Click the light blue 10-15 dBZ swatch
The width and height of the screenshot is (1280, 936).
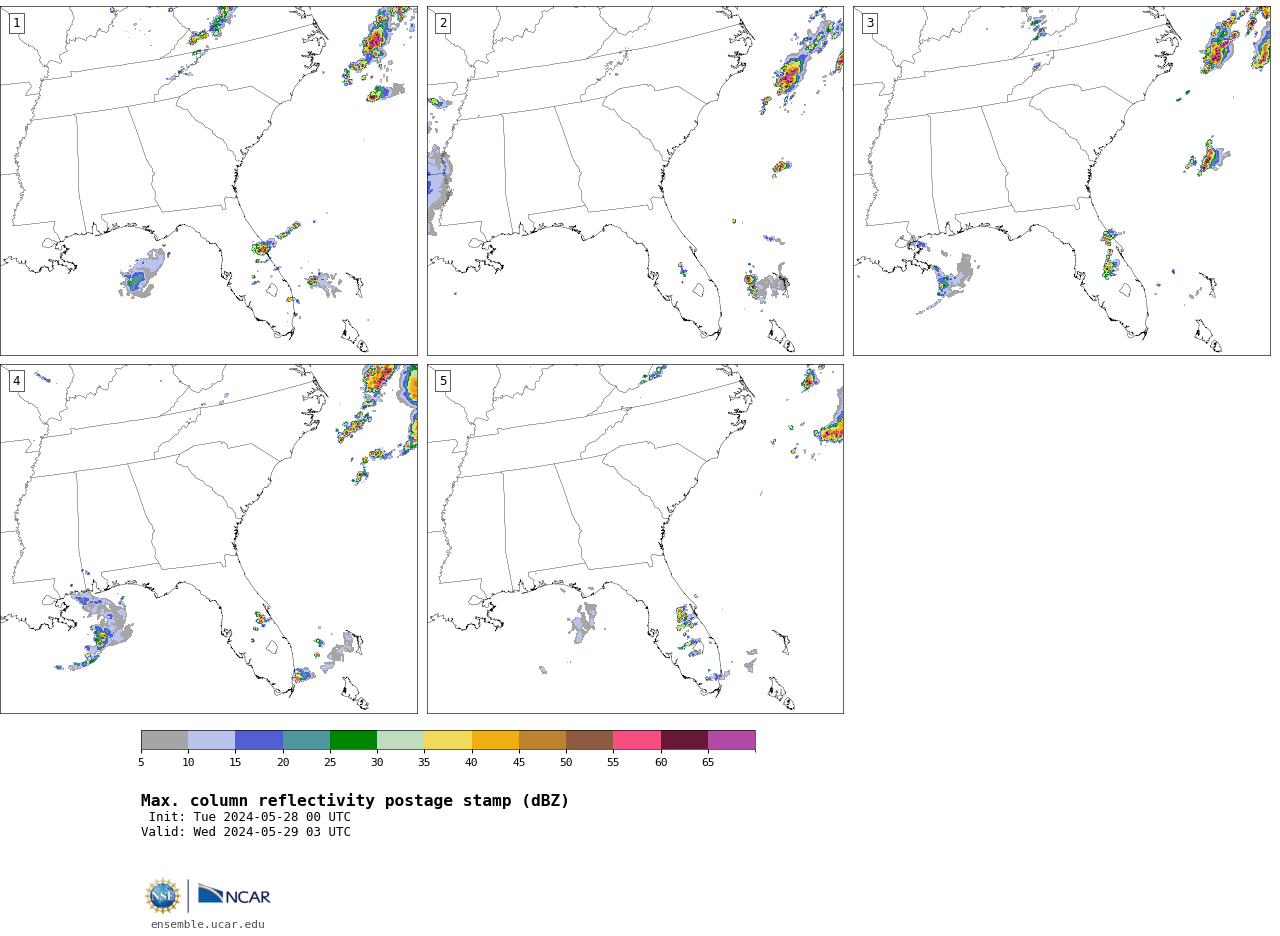(x=211, y=740)
